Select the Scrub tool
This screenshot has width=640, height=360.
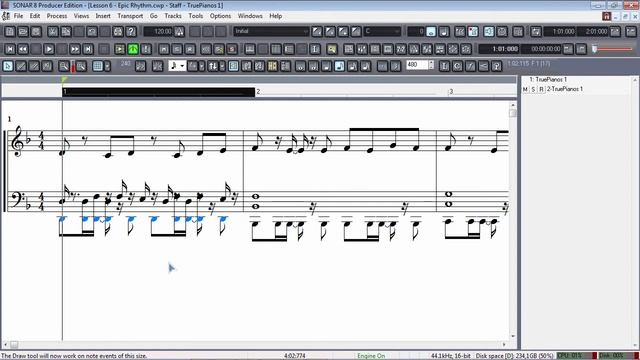pos(47,66)
